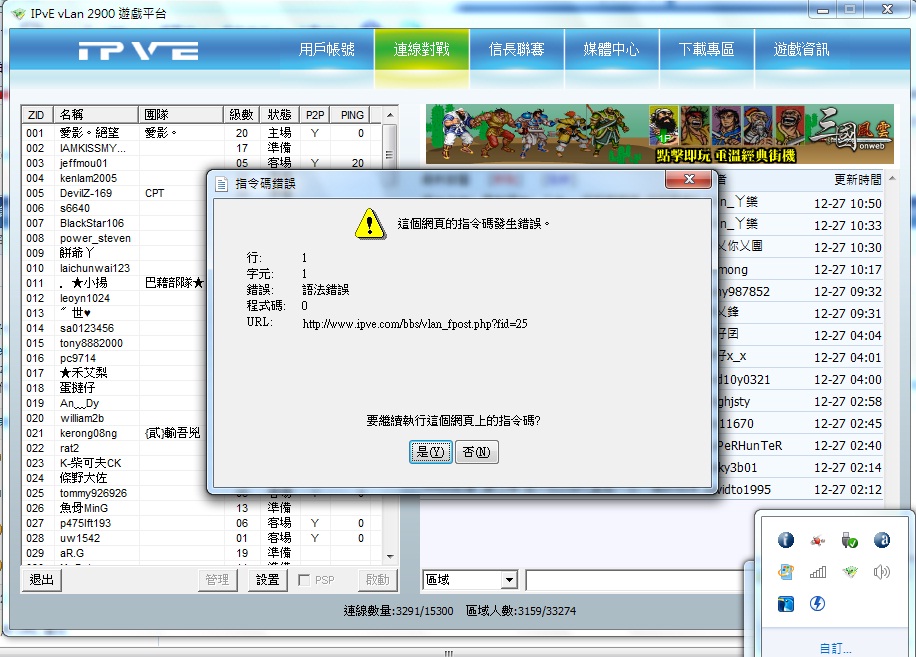Select player tommy926926
The width and height of the screenshot is (916, 657).
point(114,493)
